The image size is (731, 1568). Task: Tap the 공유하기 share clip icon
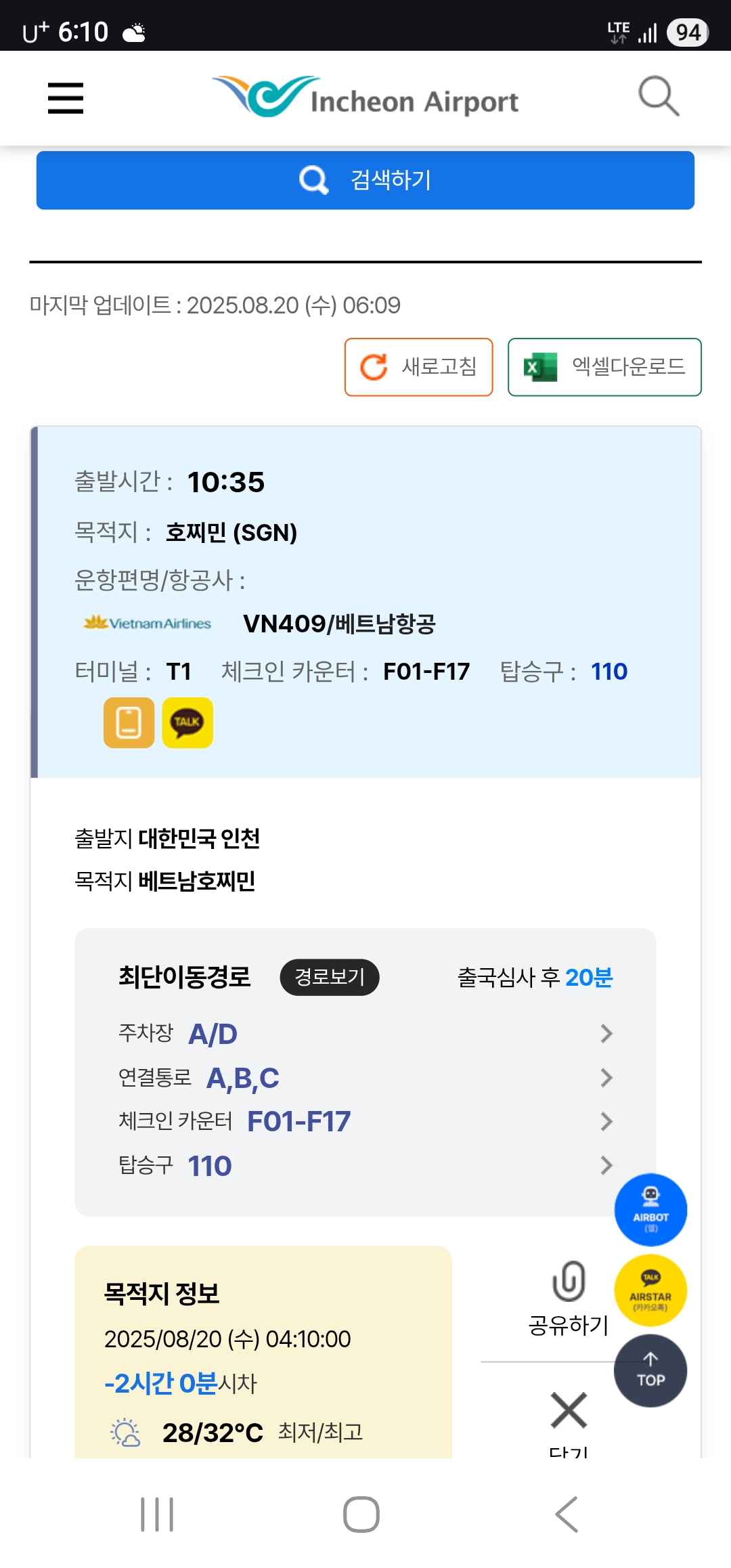(x=569, y=1282)
